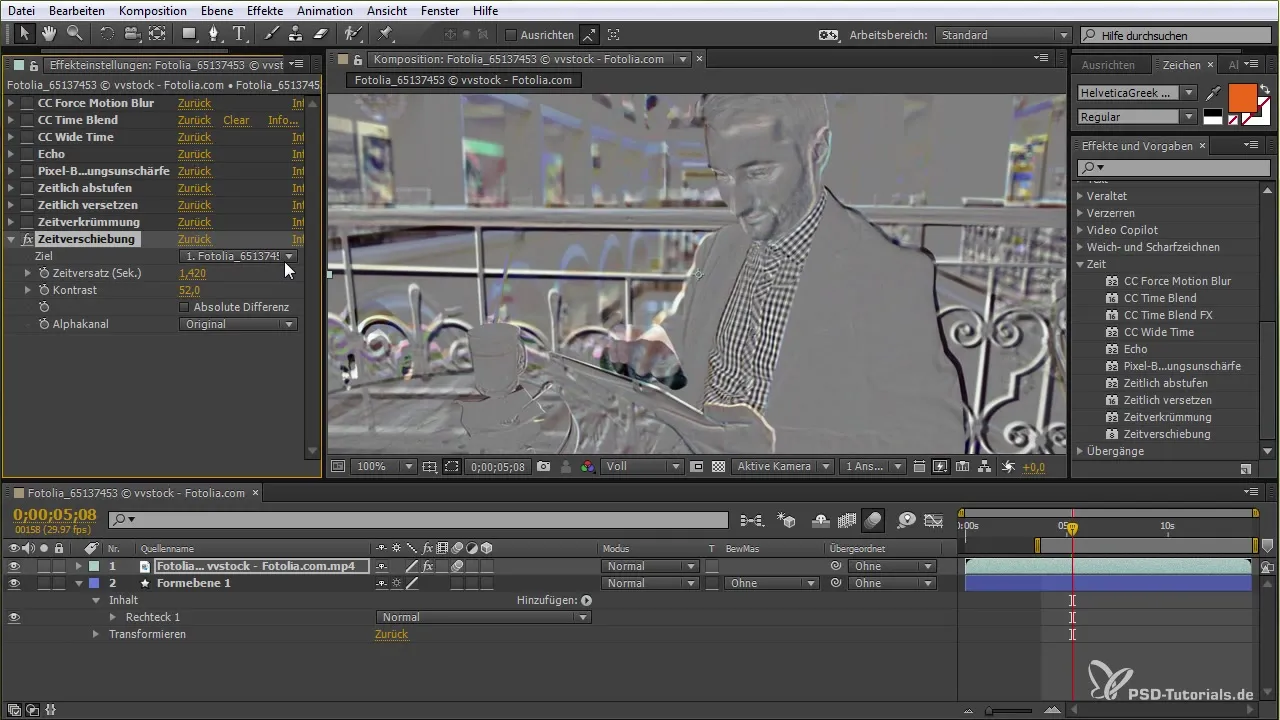Select the Hand tool
The image size is (1280, 720).
49,34
